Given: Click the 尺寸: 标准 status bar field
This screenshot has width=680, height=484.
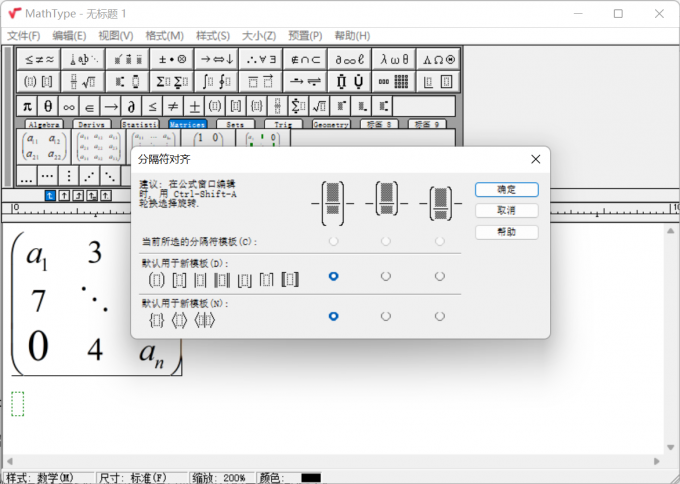Looking at the screenshot, I should 141,478.
